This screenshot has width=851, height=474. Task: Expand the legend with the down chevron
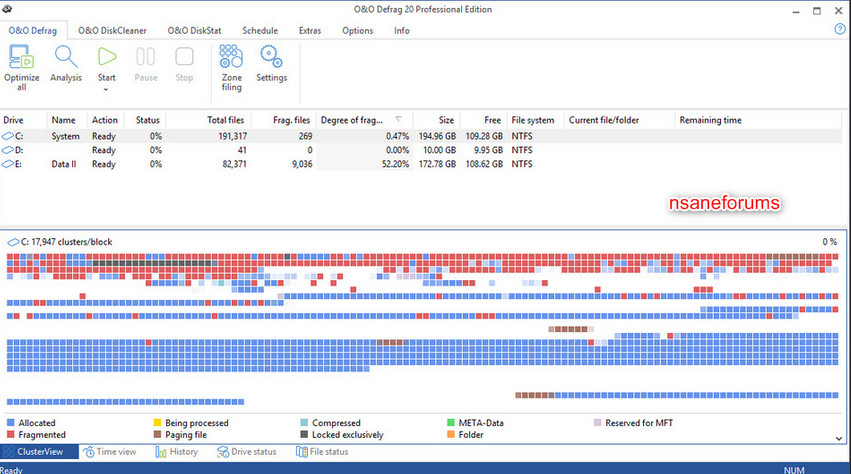pyautogui.click(x=839, y=438)
